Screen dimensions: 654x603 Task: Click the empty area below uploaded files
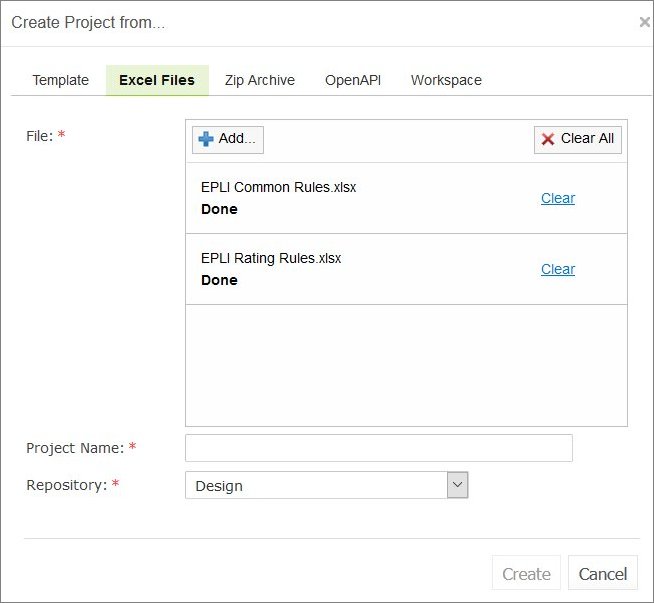pos(406,365)
